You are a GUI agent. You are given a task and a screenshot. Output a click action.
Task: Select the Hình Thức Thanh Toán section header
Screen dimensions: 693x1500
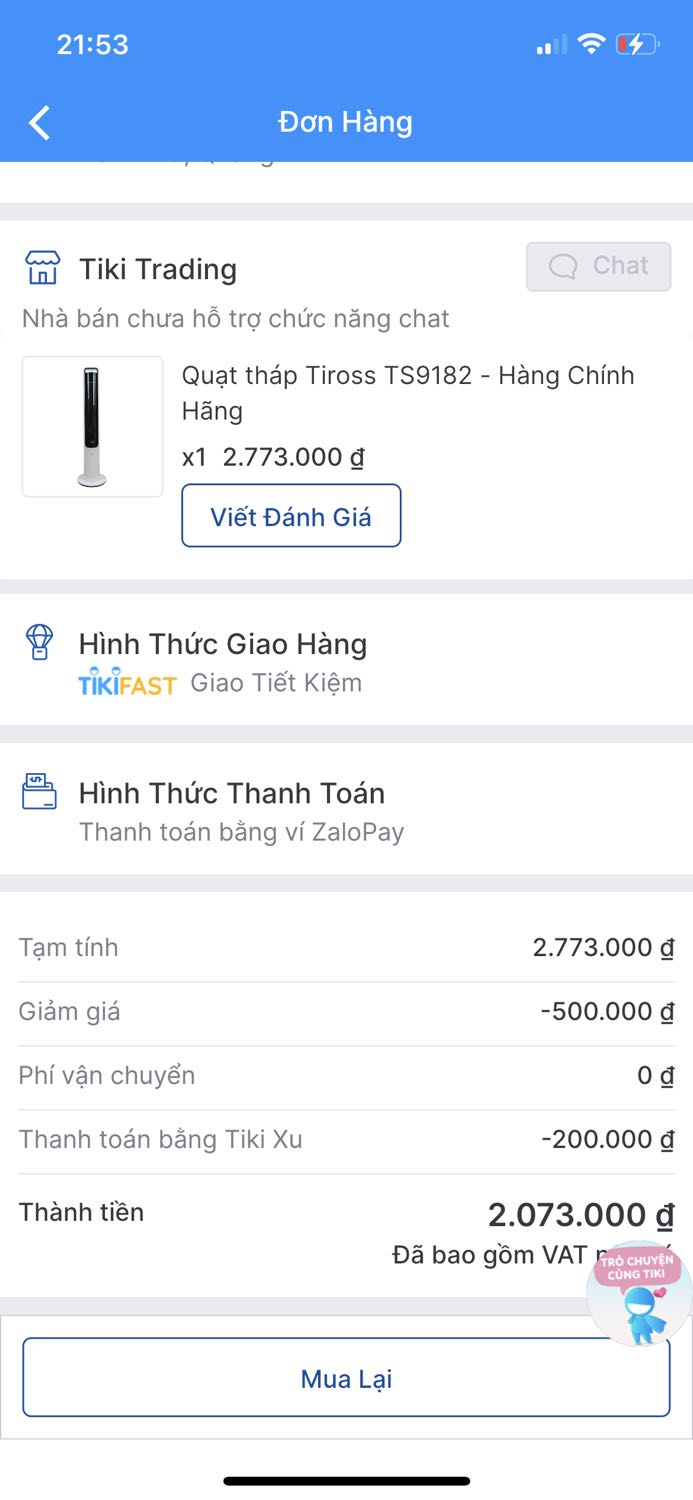point(230,793)
